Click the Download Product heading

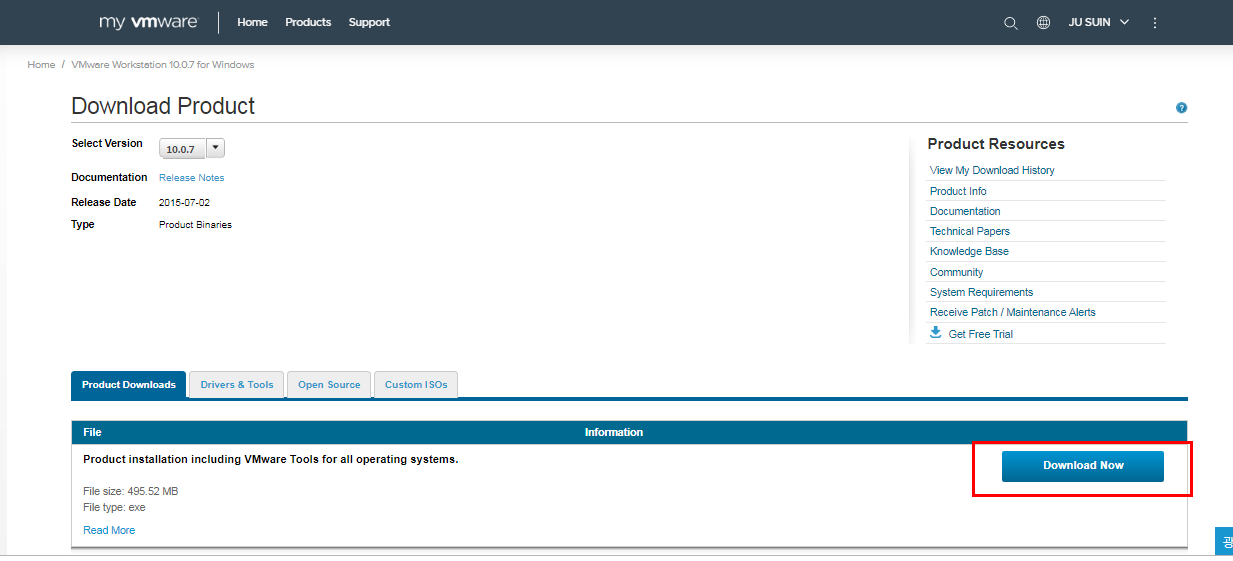163,106
